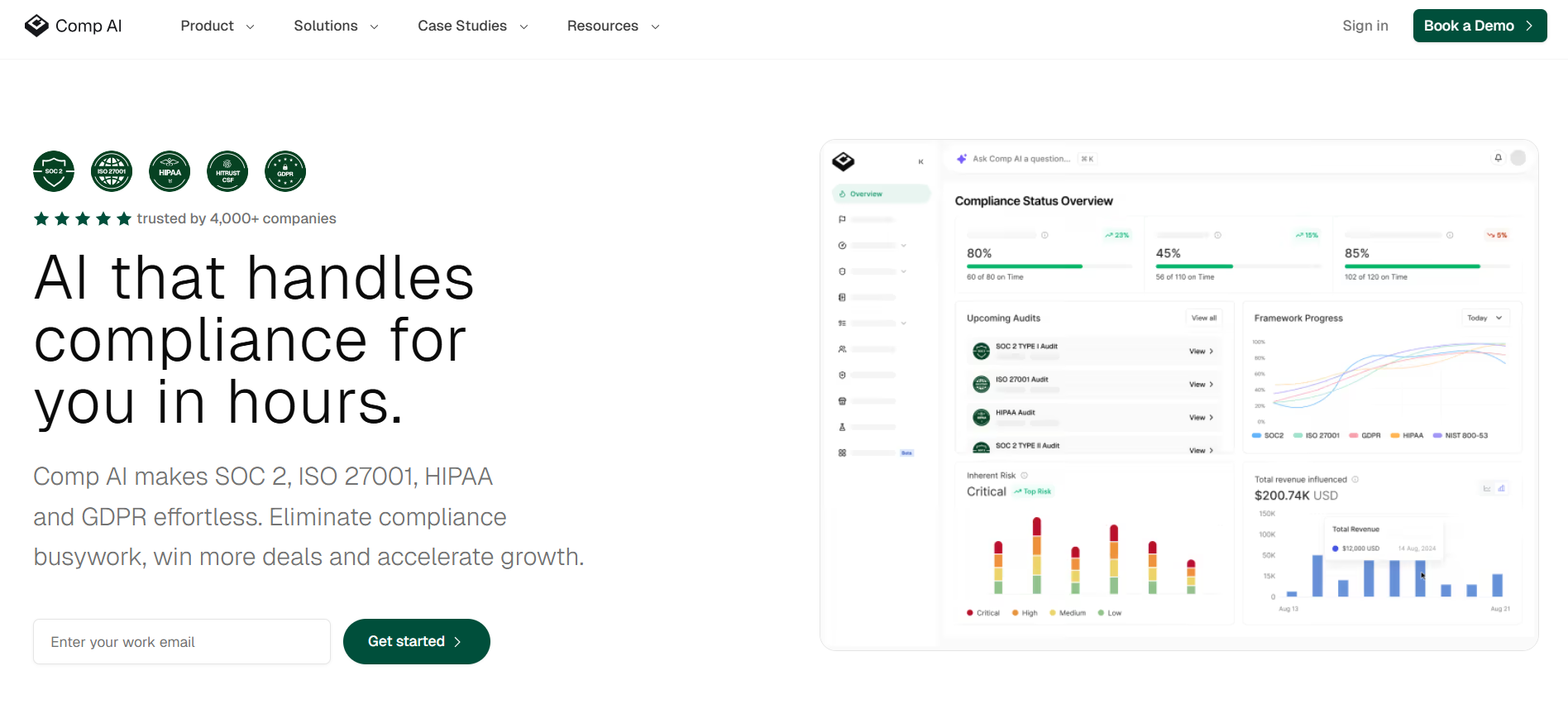Click the Get started button

[x=417, y=641]
